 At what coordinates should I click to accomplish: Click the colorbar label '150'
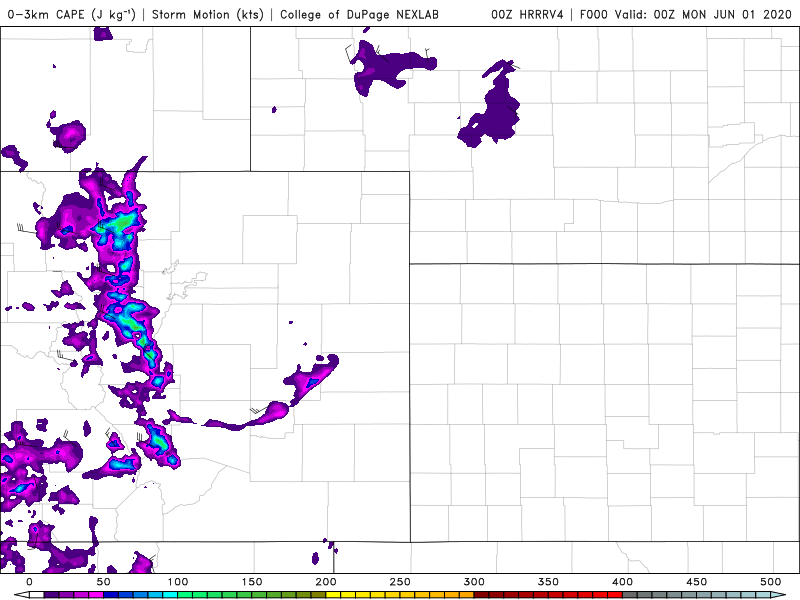click(252, 582)
